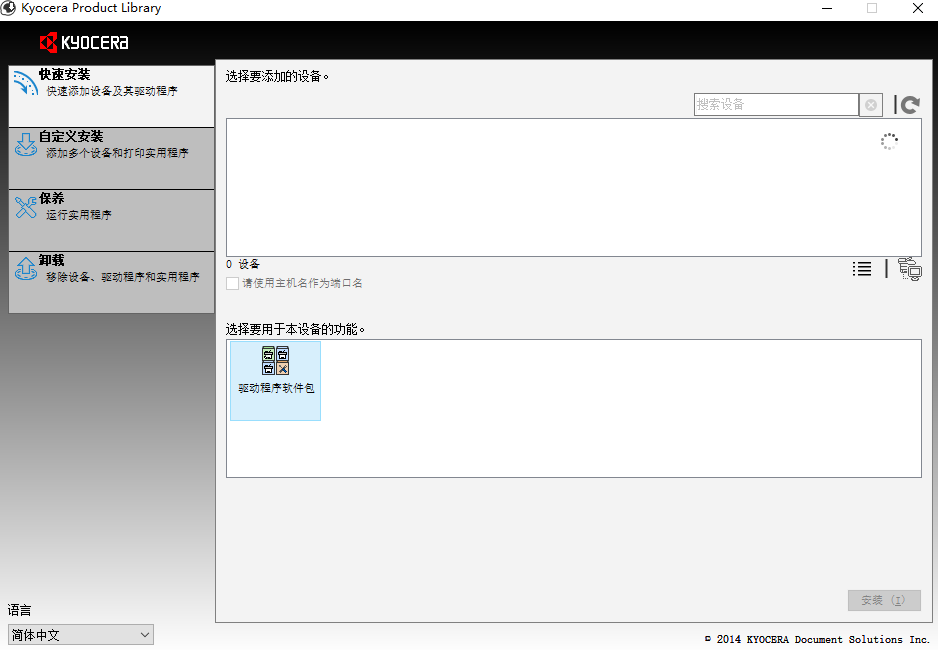Click the 0 设备 device count text

[x=243, y=264]
